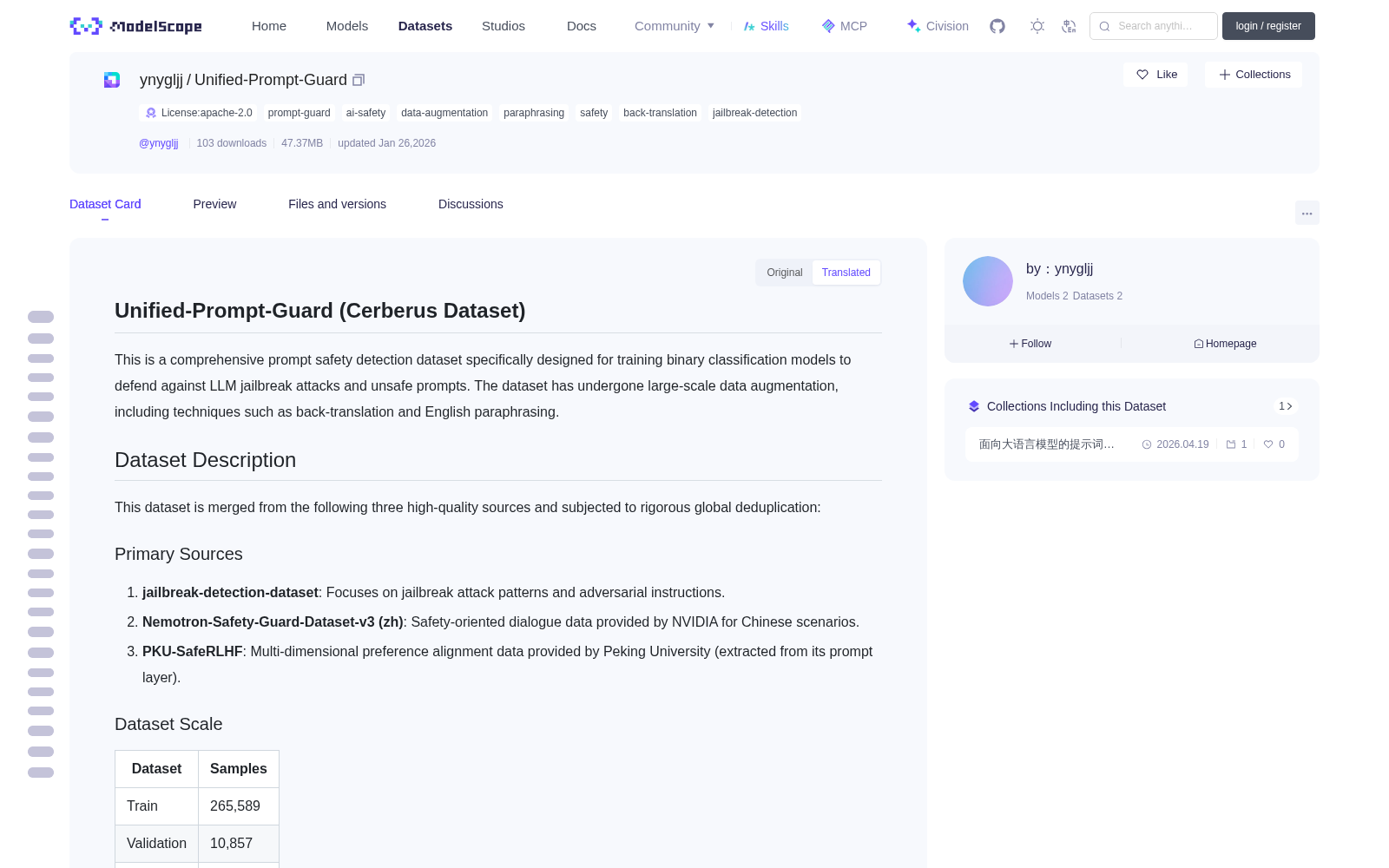Click the Primary Sources heading
1389x868 pixels.
point(179,554)
